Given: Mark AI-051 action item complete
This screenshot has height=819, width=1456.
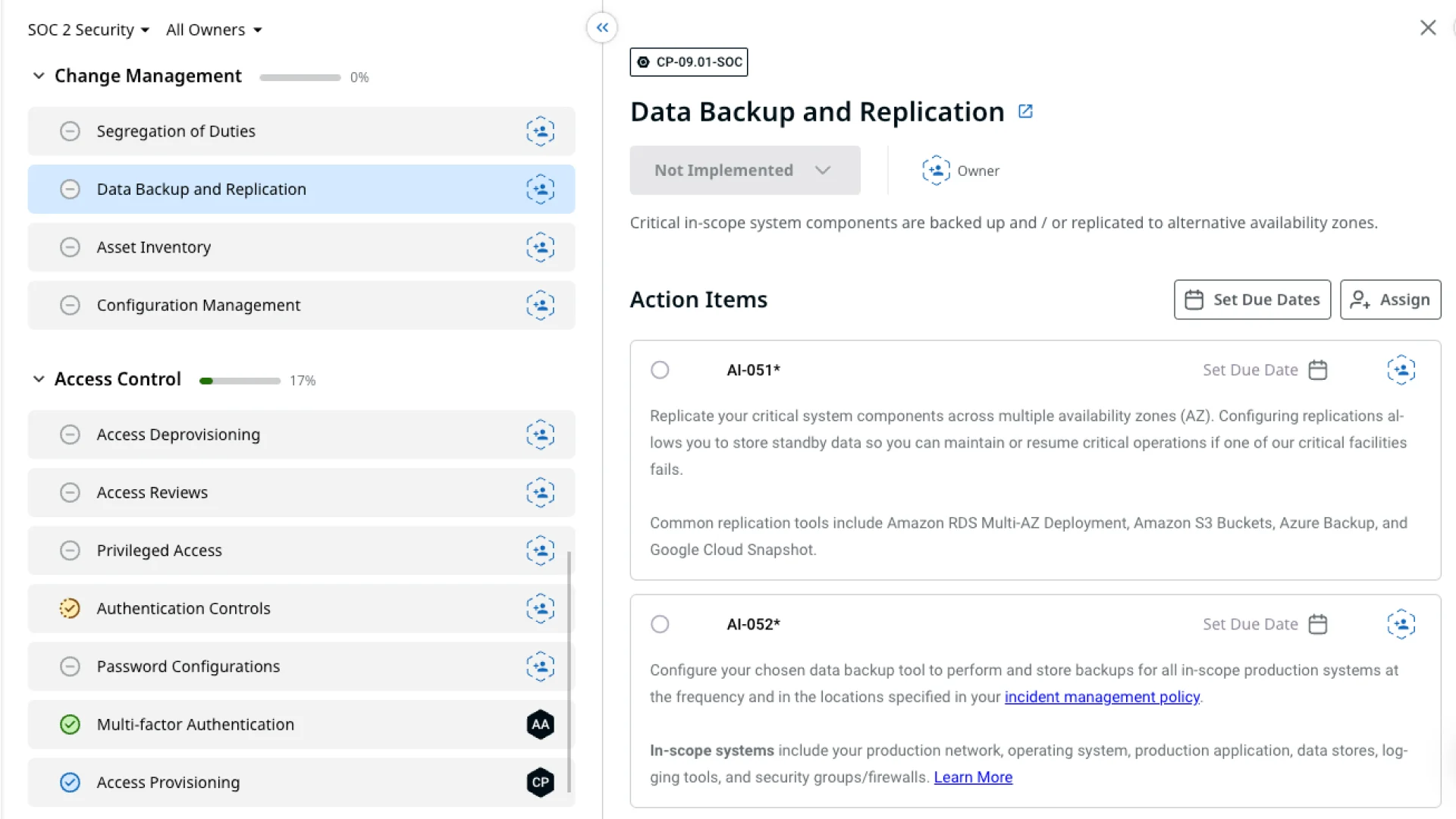Looking at the screenshot, I should tap(660, 370).
